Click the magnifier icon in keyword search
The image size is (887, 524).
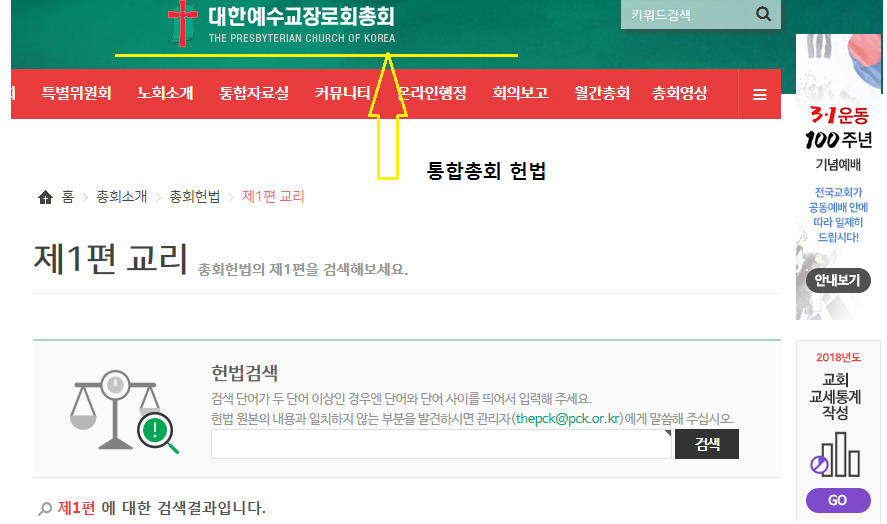tap(763, 14)
